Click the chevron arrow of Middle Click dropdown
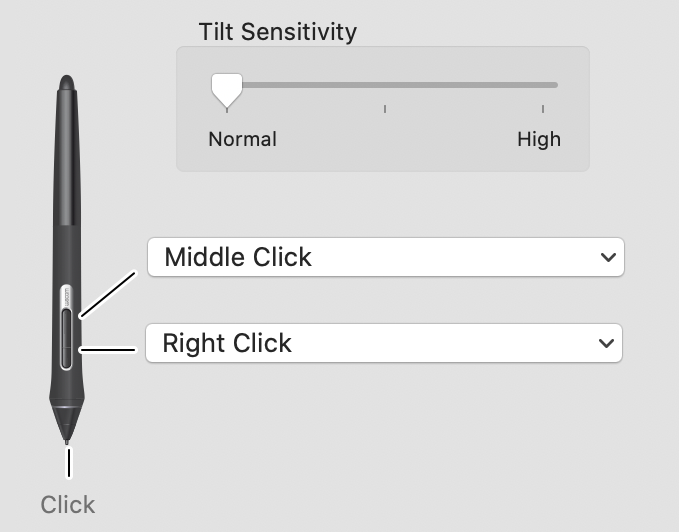This screenshot has width=679, height=532. coord(608,258)
